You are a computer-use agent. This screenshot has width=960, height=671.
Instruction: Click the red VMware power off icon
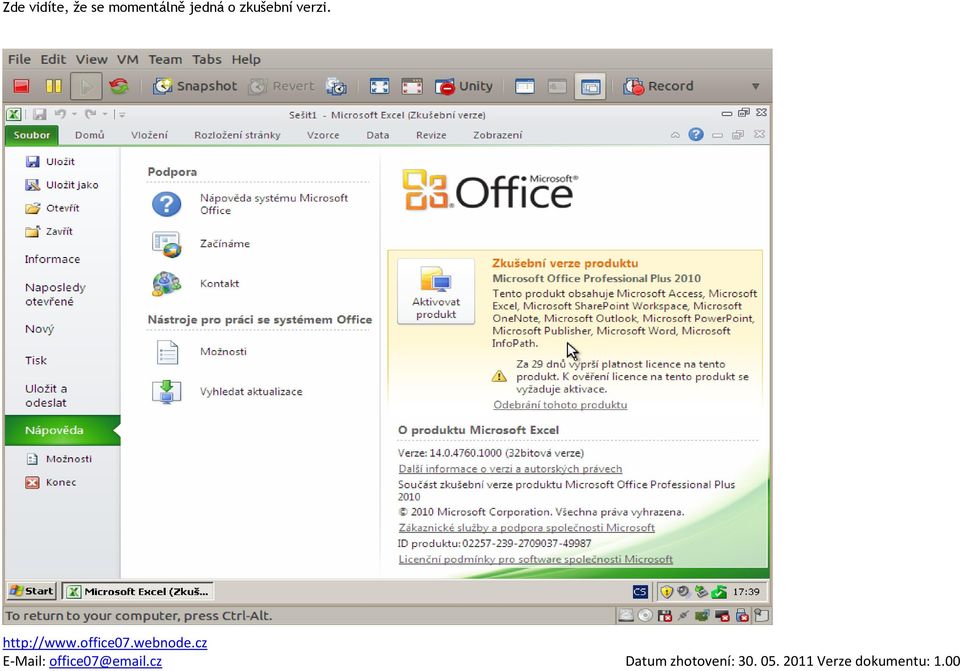(21, 86)
